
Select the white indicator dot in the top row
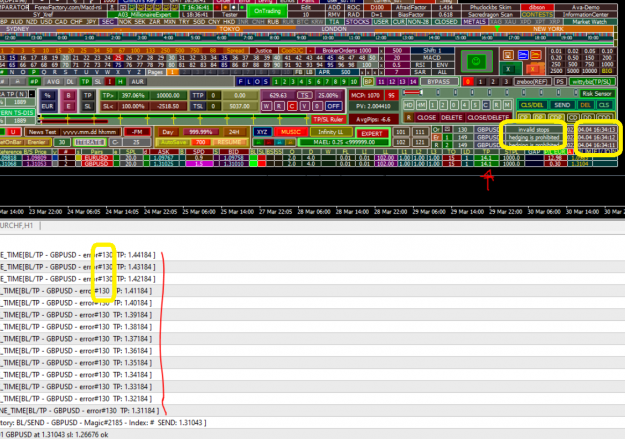click(x=234, y=7)
